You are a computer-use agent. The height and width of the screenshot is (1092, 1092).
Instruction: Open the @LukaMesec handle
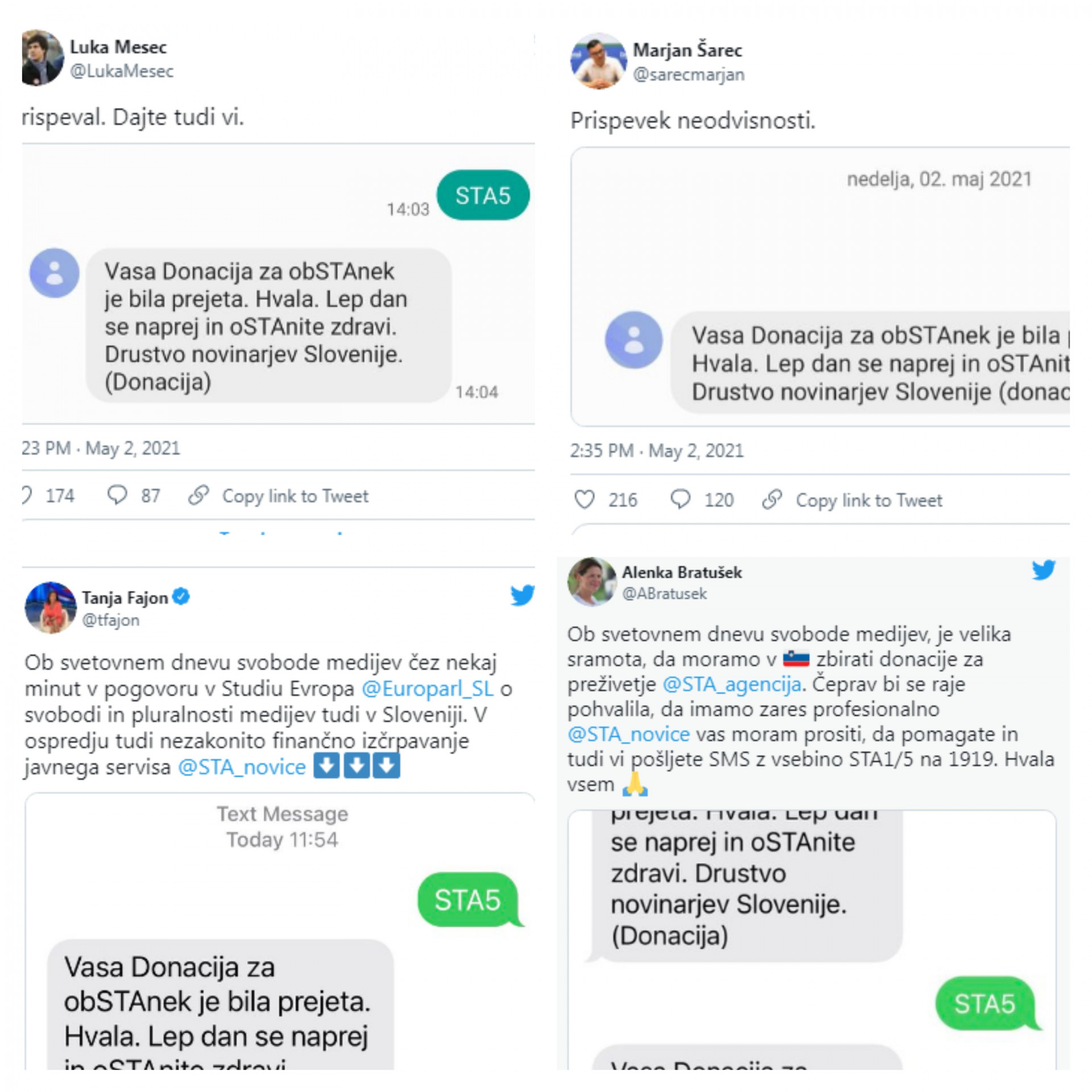[x=122, y=71]
